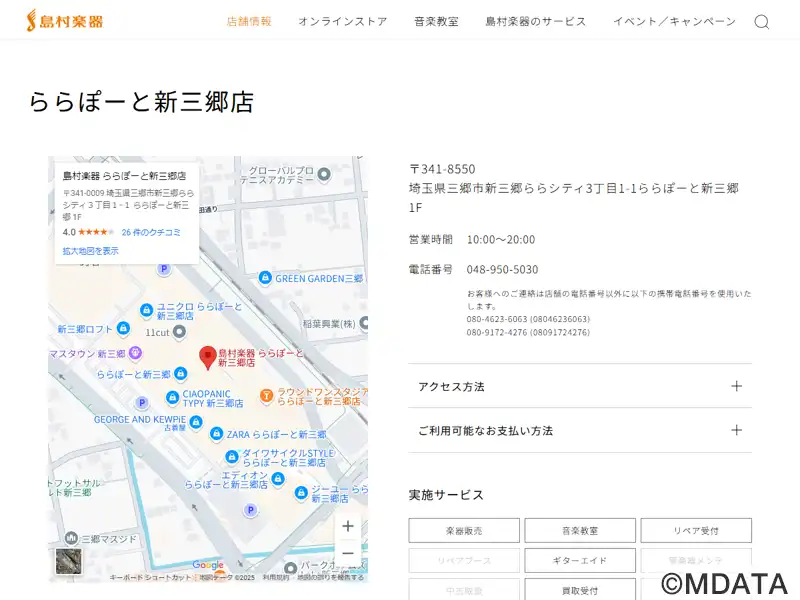Click the マスタウン 新三郷 purple marker

(x=135, y=353)
